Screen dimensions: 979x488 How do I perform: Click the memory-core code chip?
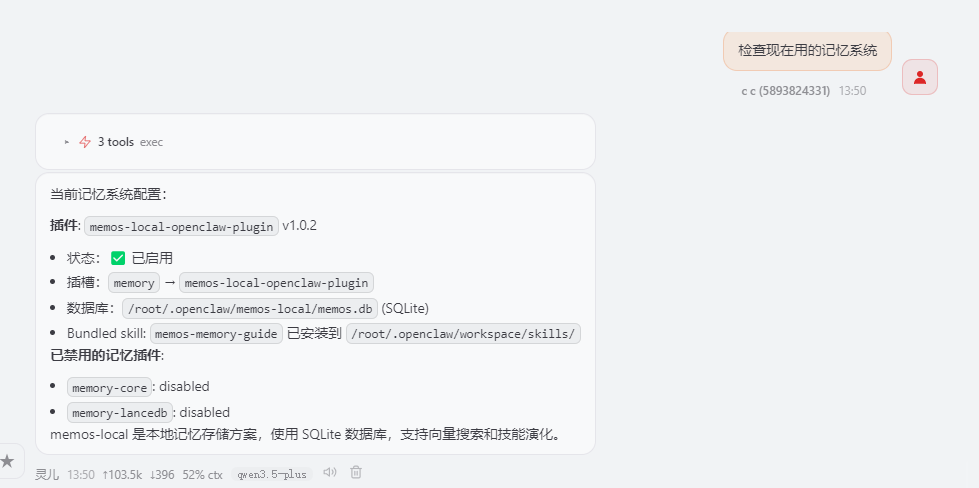point(110,387)
